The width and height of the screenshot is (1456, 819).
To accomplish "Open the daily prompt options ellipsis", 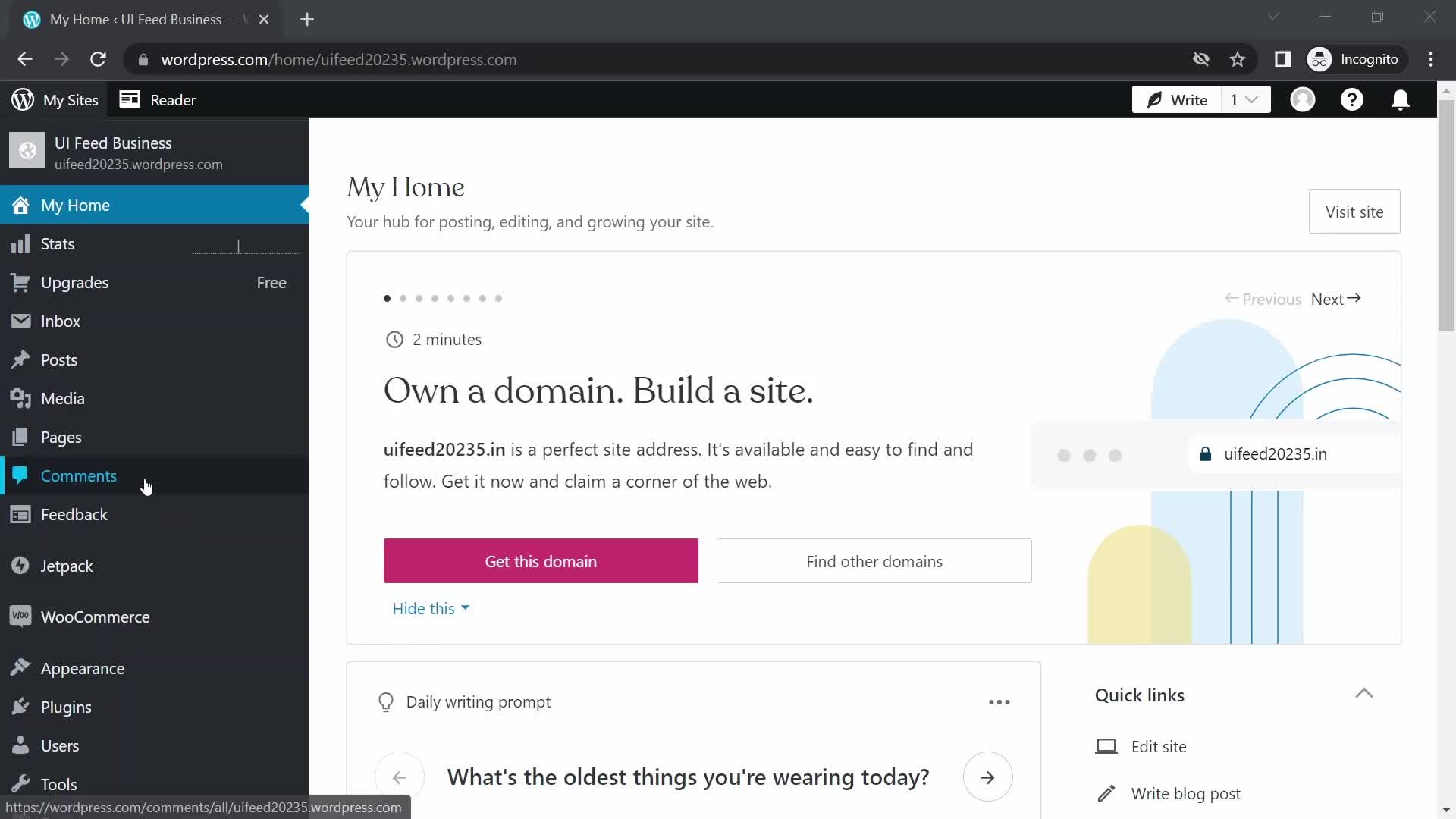I will pos(999,701).
